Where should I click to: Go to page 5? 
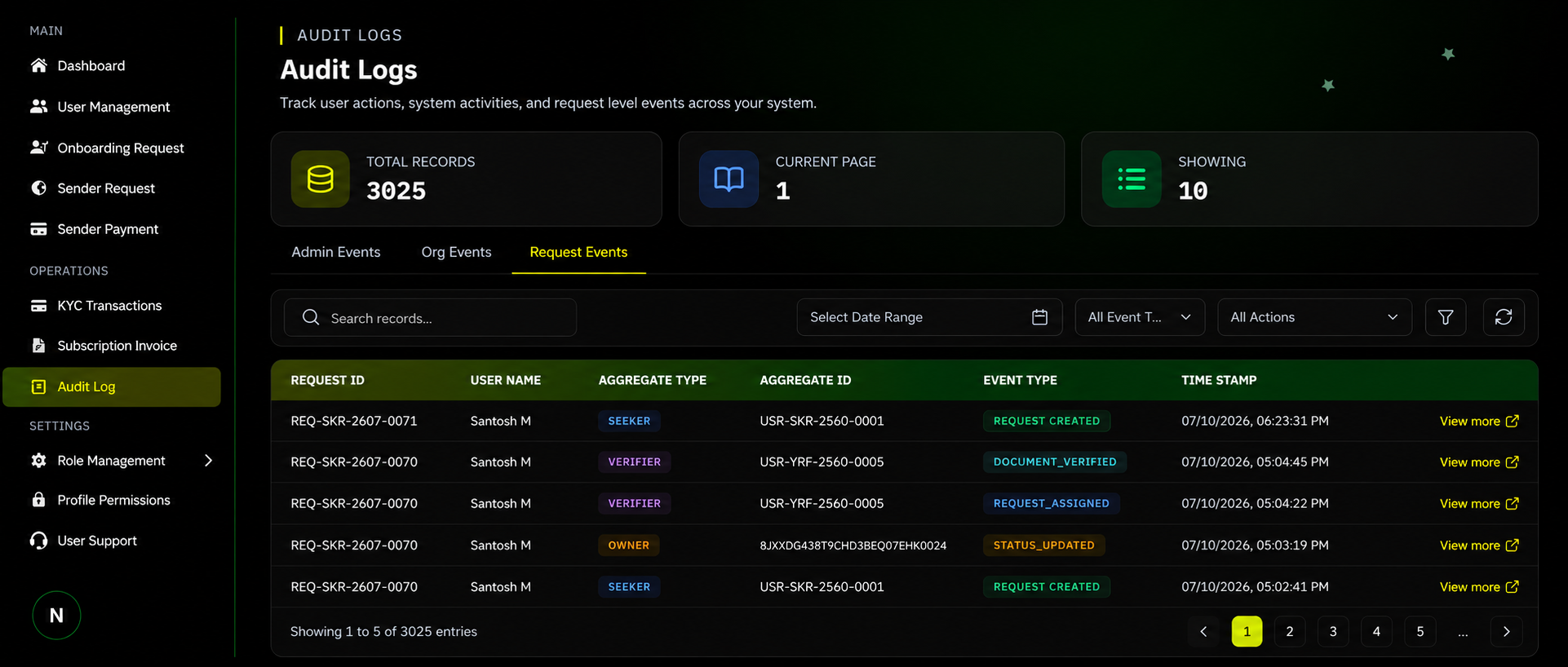coord(1420,631)
